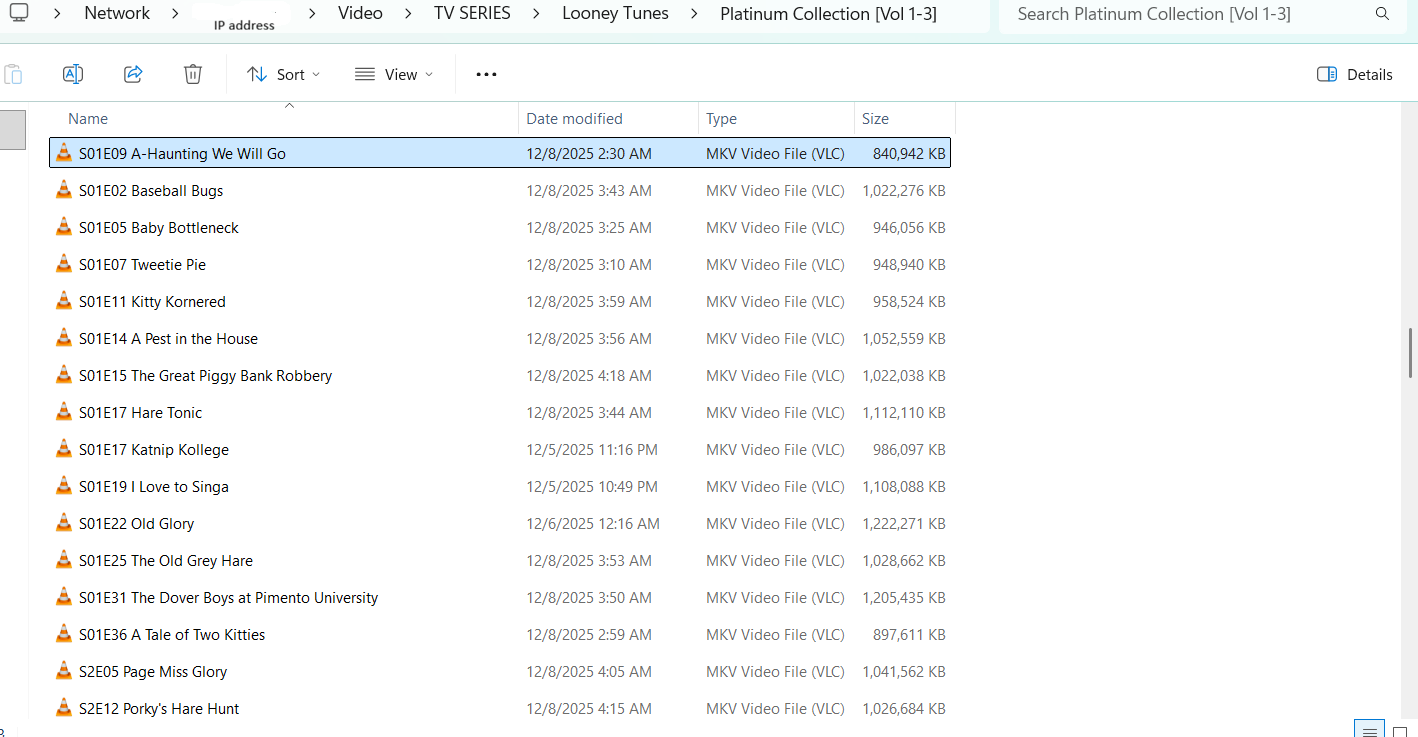Click VLC icon of S01E22 Old Glory

pos(64,523)
